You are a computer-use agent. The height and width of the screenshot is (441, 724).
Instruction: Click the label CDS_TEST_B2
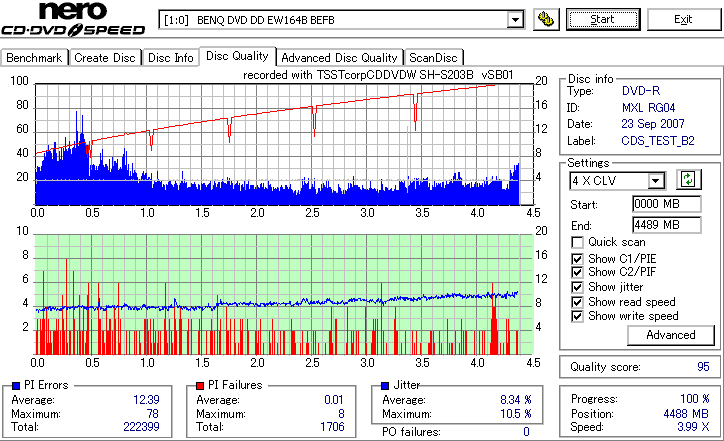tap(658, 141)
